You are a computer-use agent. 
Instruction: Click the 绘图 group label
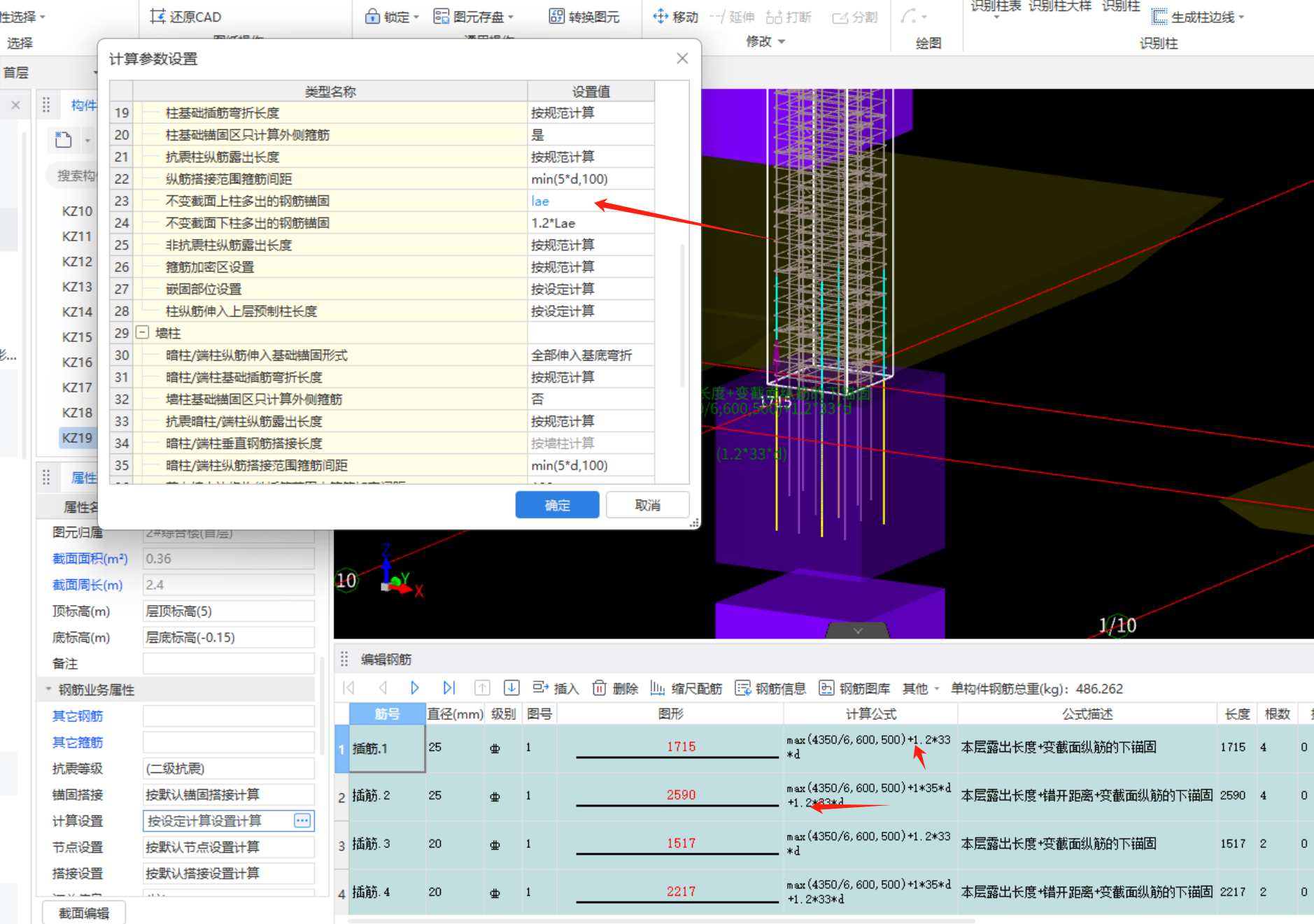pos(928,43)
